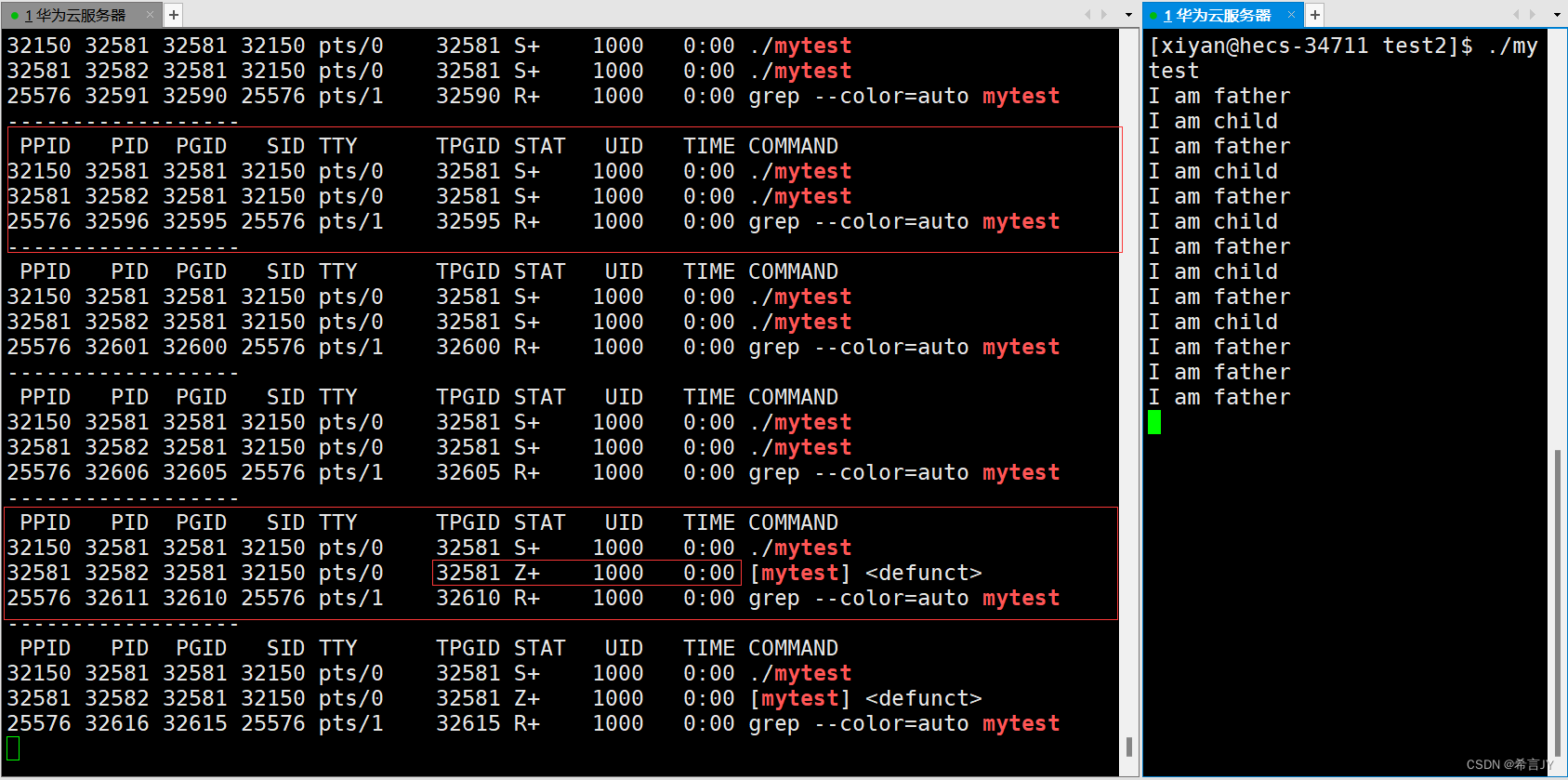Click the right pane's scroll-tabs-right arrow
The image size is (1568, 780).
click(x=1533, y=15)
